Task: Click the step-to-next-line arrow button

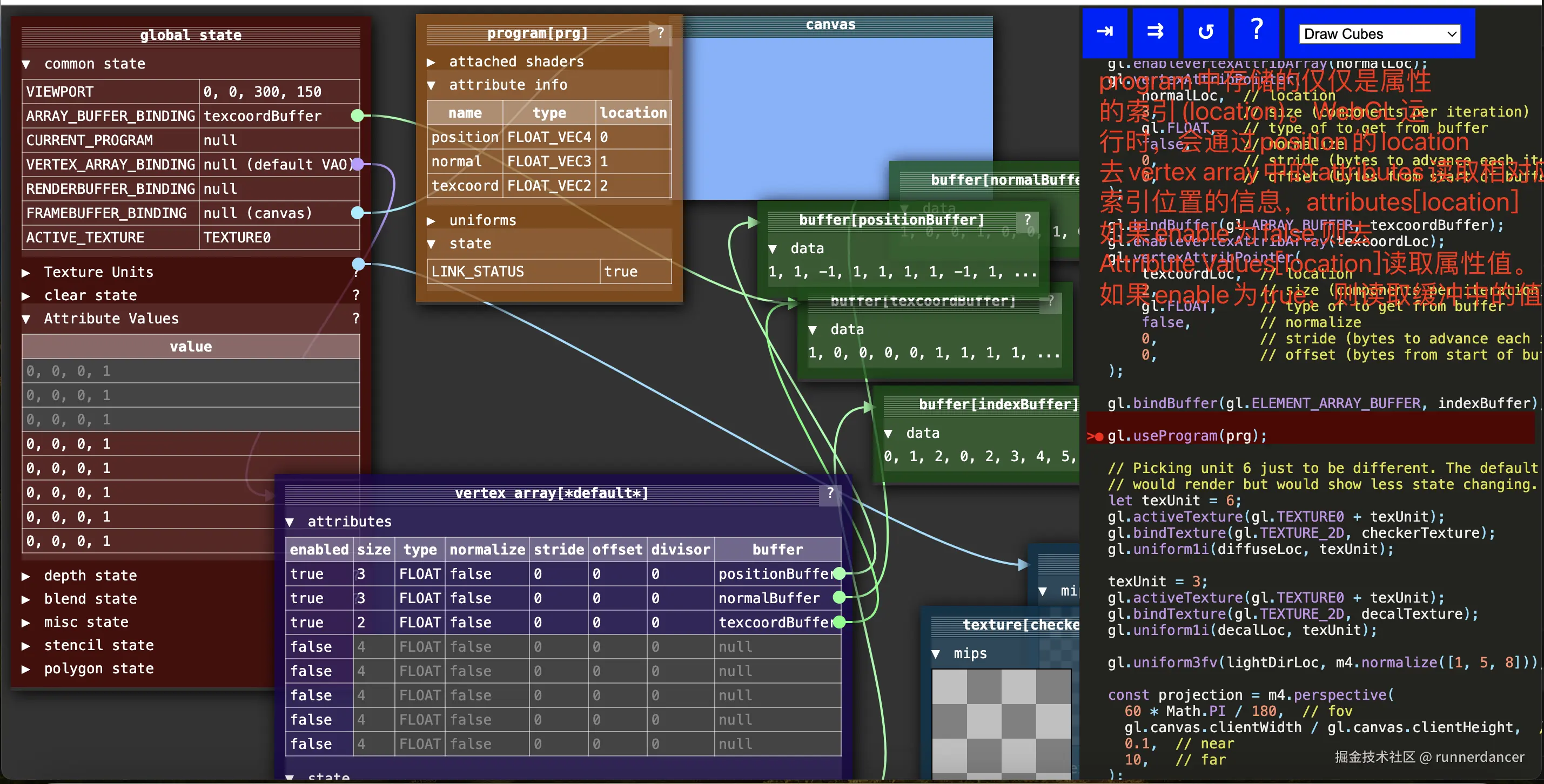Action: (x=1105, y=32)
